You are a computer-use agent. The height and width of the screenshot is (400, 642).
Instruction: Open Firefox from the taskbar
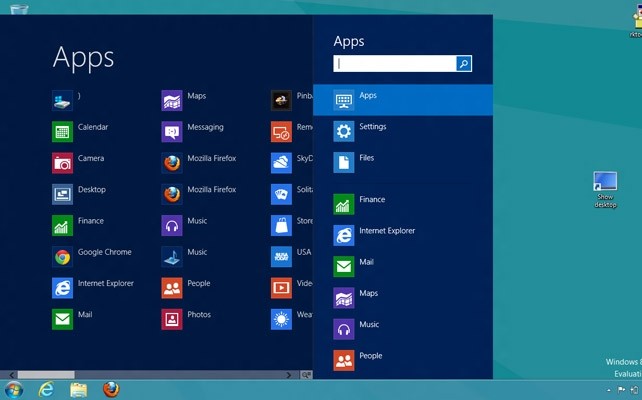point(111,389)
